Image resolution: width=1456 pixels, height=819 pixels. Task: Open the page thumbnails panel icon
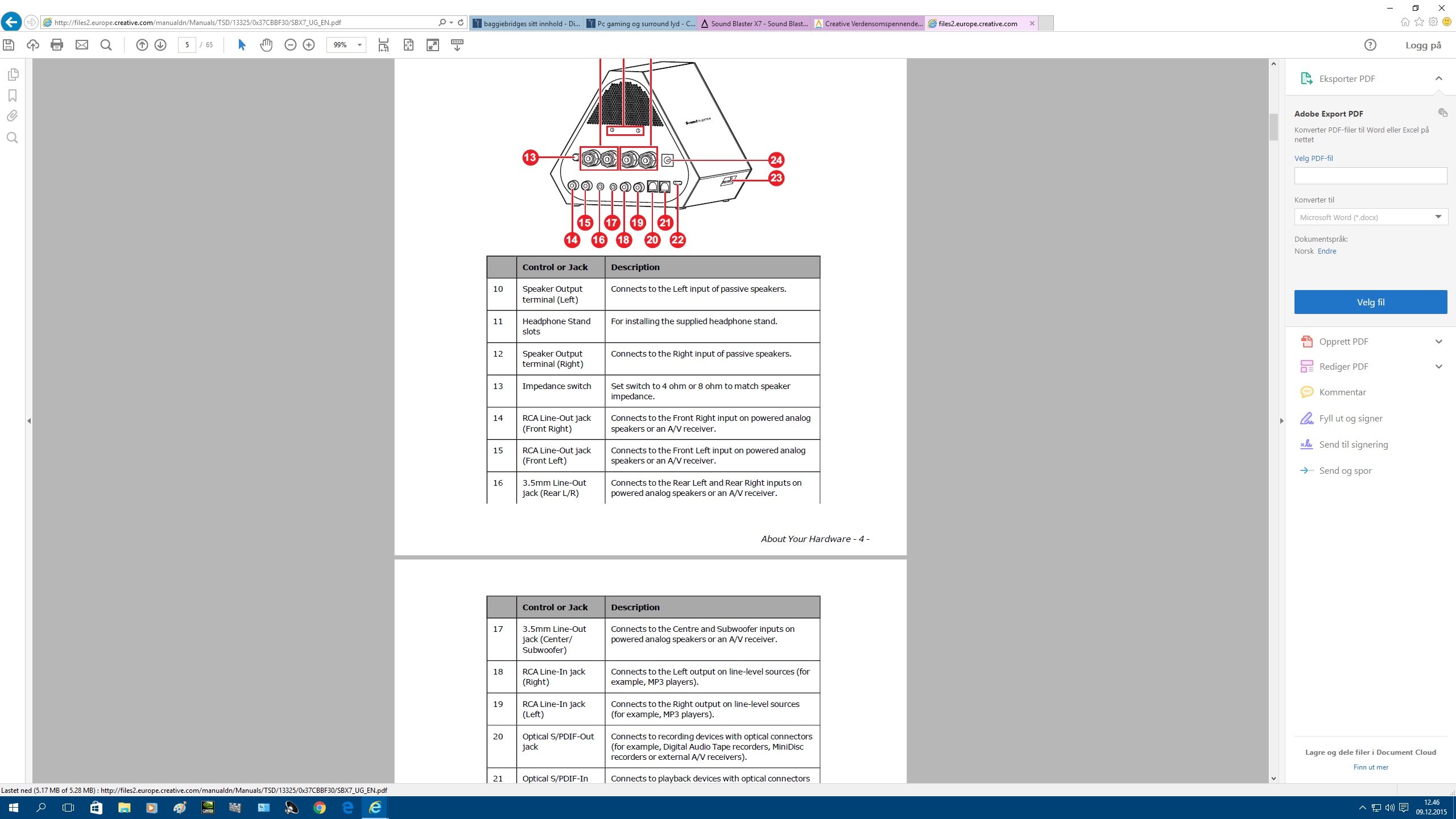pyautogui.click(x=13, y=75)
